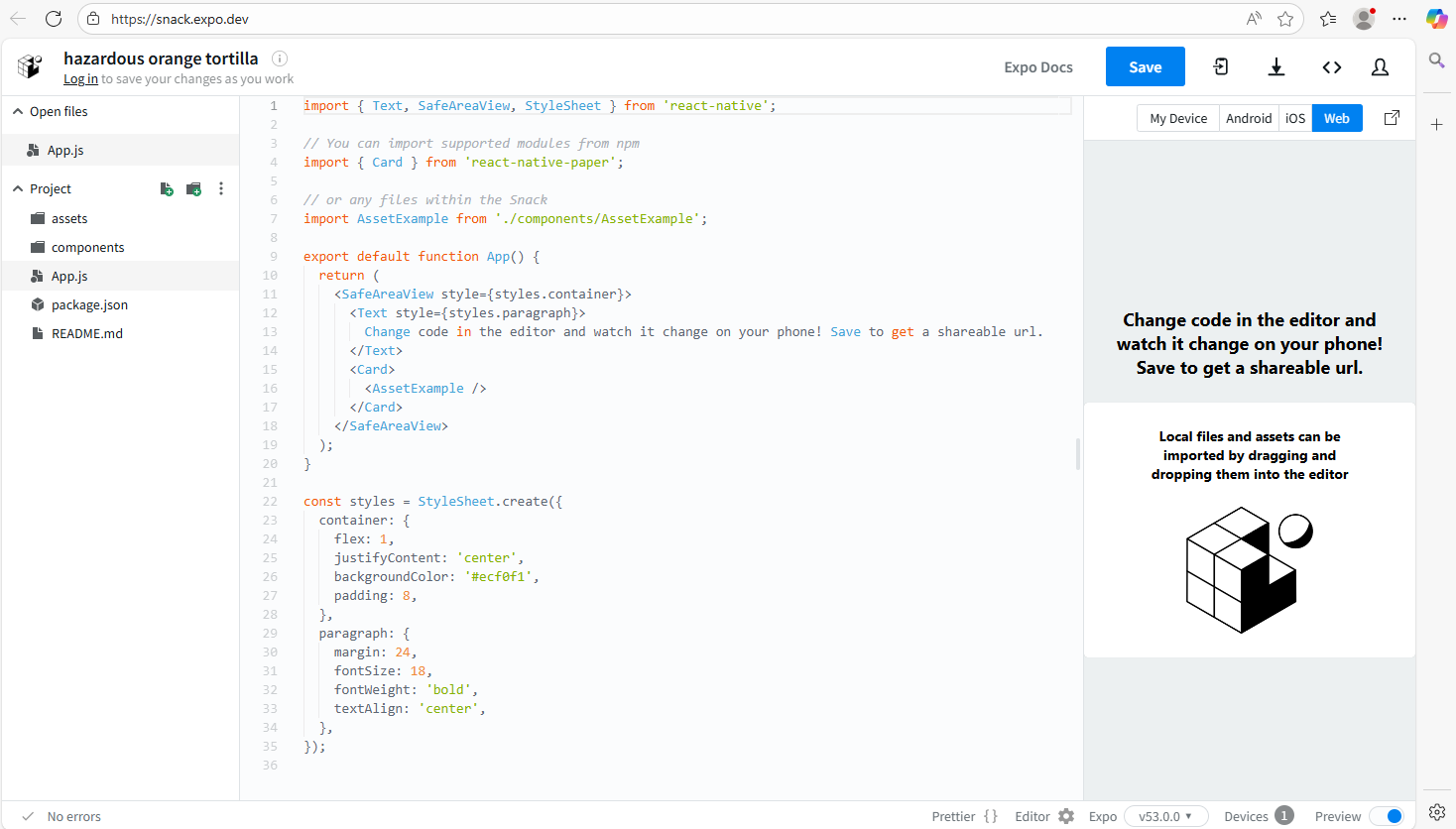Click the download project icon
Viewport: 1456px width, 829px height.
tap(1276, 66)
